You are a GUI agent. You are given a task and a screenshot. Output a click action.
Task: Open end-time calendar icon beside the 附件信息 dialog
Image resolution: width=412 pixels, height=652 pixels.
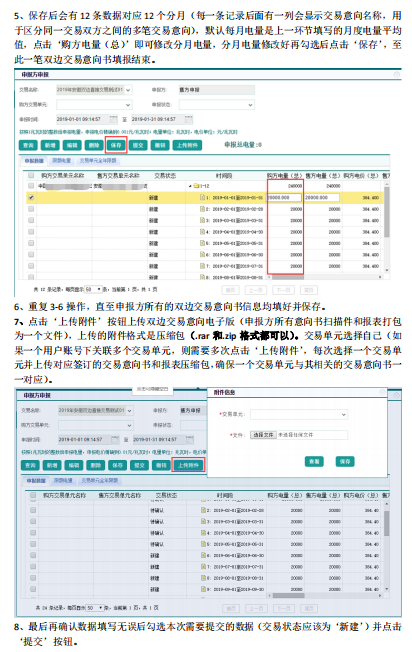pos(190,440)
